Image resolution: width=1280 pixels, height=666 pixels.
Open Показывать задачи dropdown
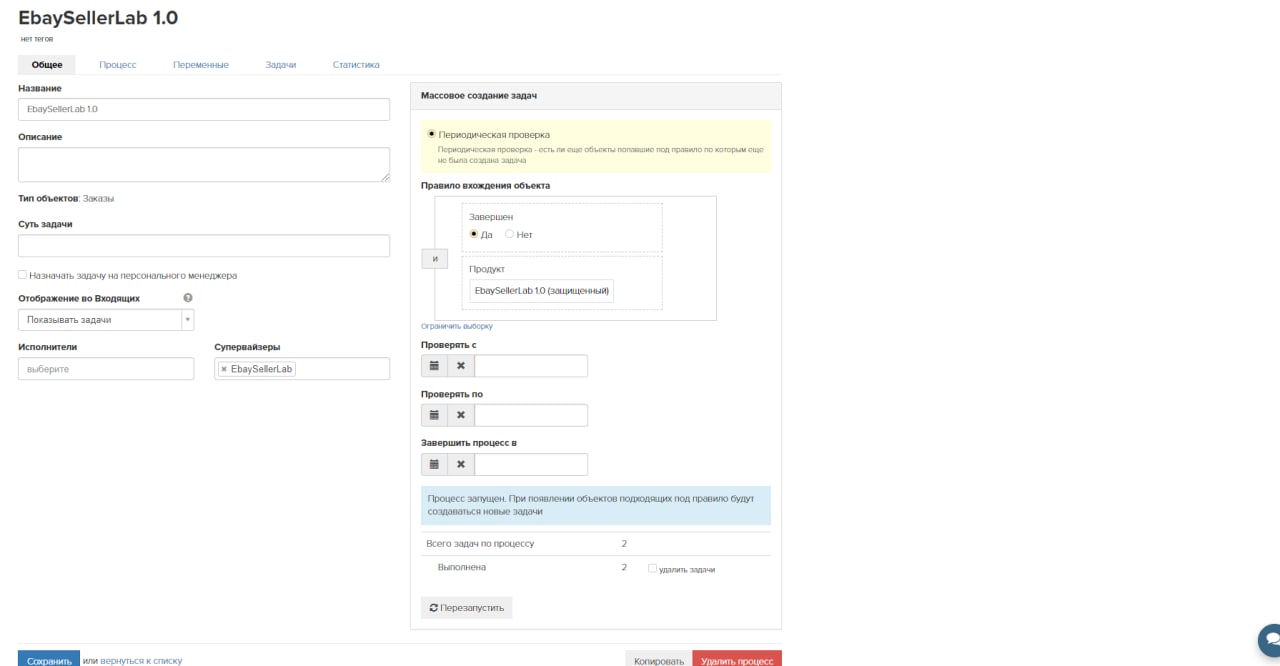106,320
